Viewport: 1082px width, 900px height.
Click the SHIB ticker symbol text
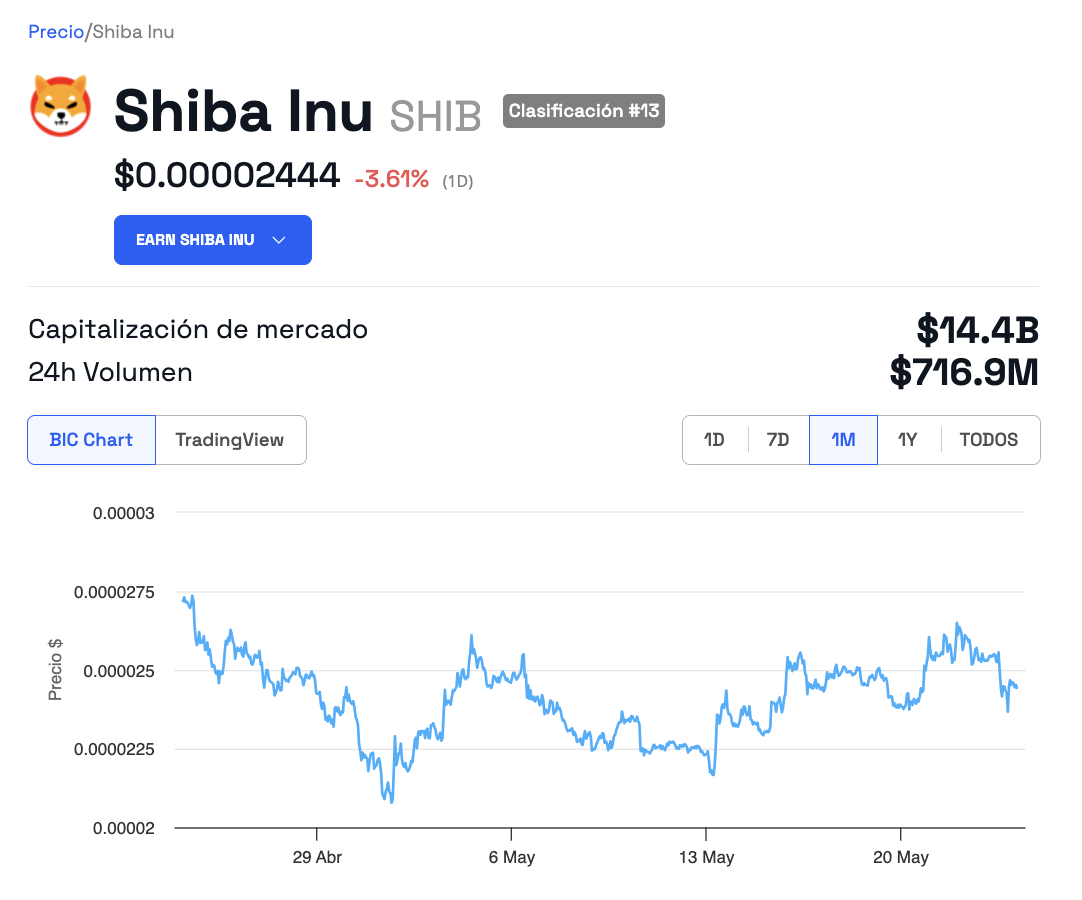(435, 116)
